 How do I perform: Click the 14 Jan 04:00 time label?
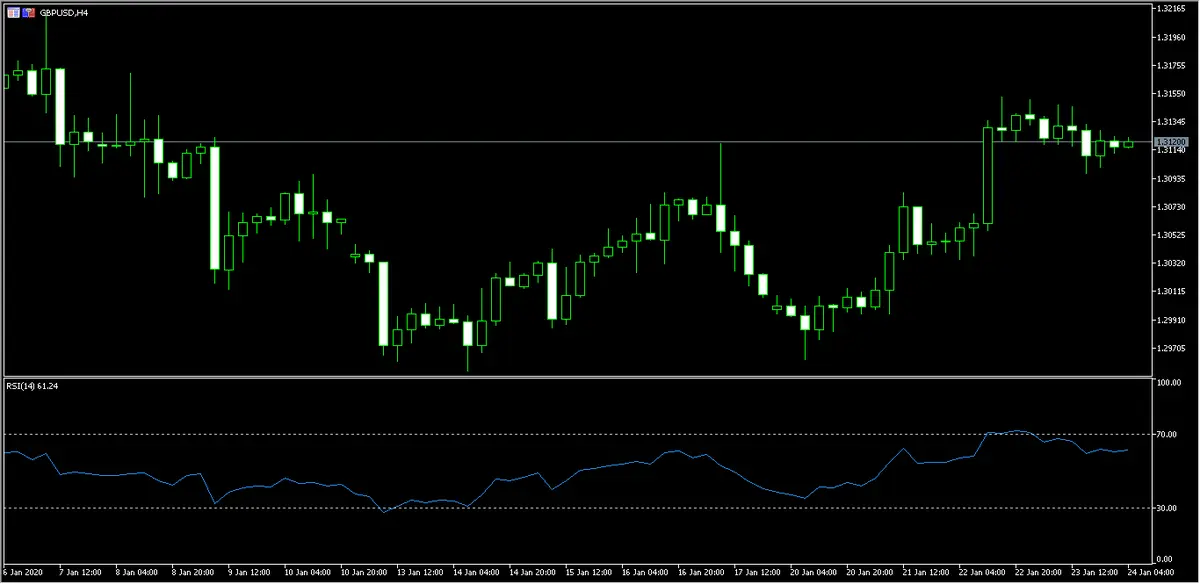click(477, 573)
